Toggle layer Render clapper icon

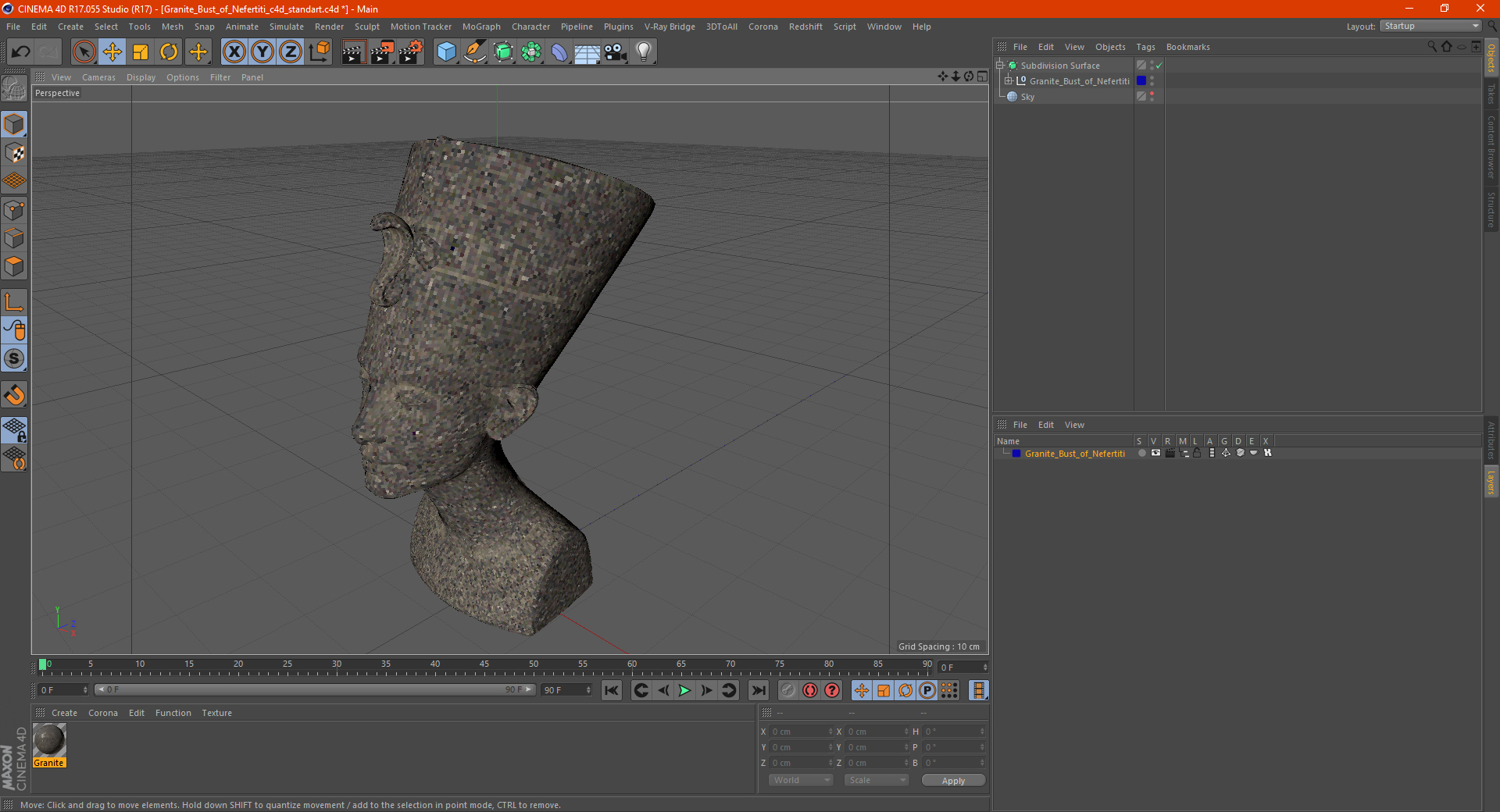click(x=1170, y=453)
